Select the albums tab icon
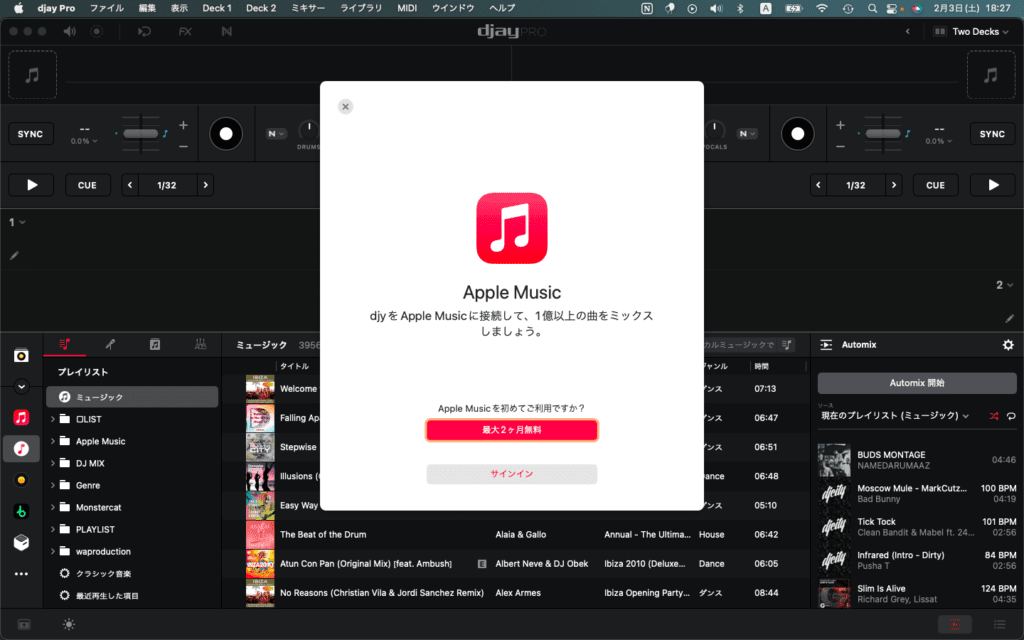Viewport: 1024px width, 640px height. point(155,344)
